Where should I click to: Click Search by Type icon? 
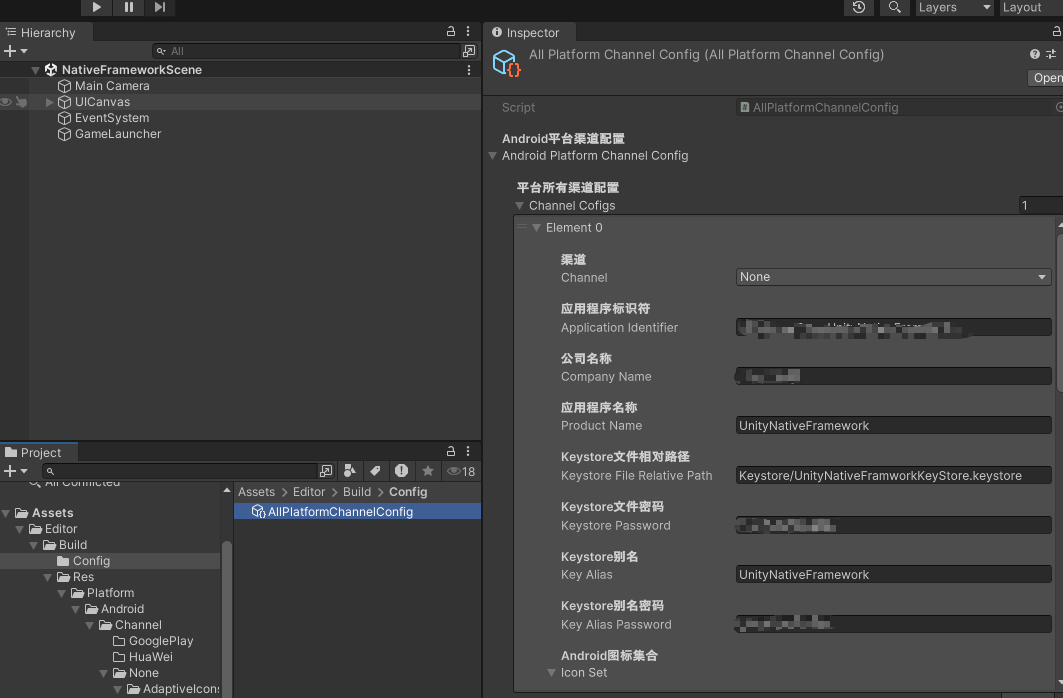point(350,471)
